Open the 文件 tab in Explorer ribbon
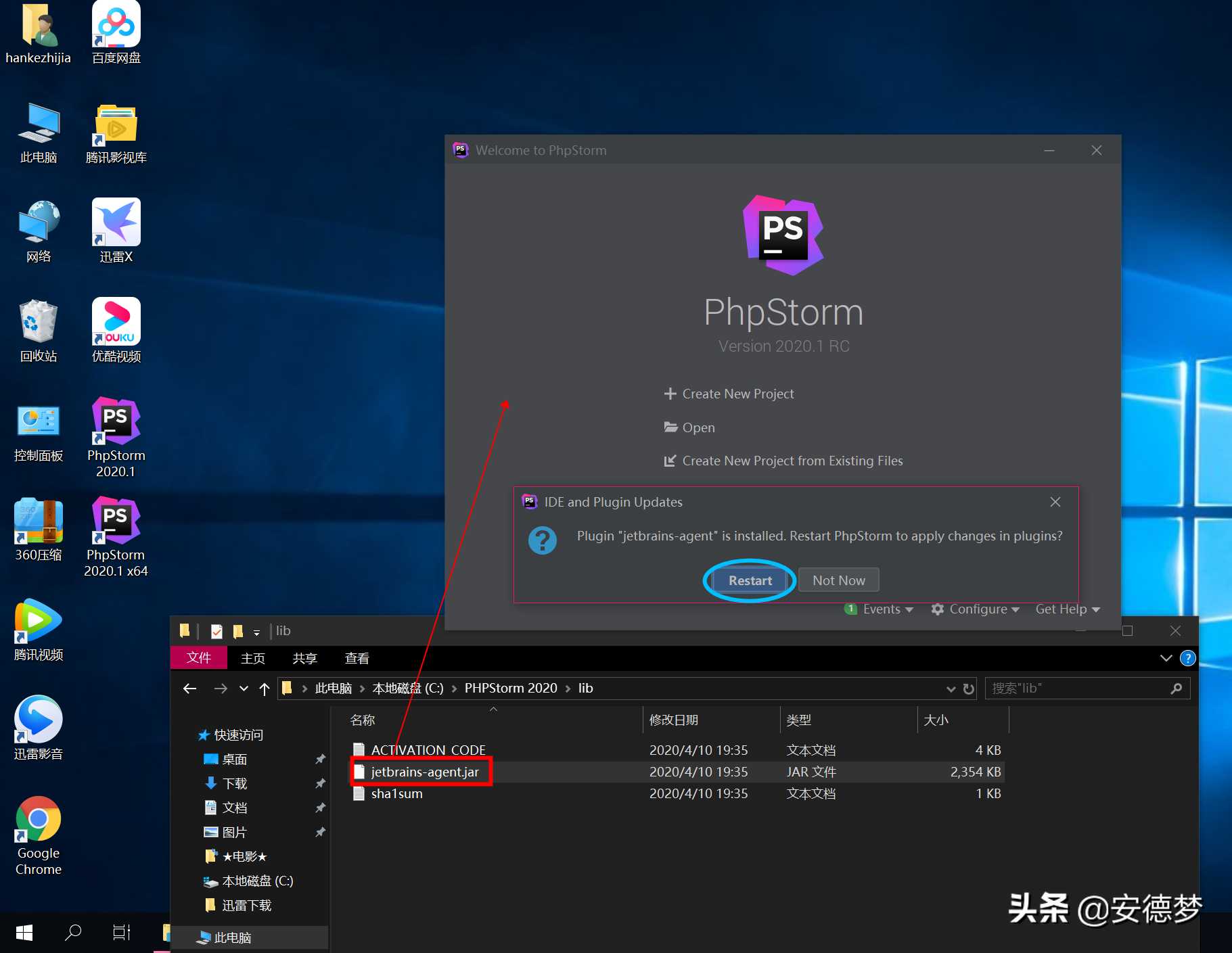Viewport: 1232px width, 953px height. [199, 657]
